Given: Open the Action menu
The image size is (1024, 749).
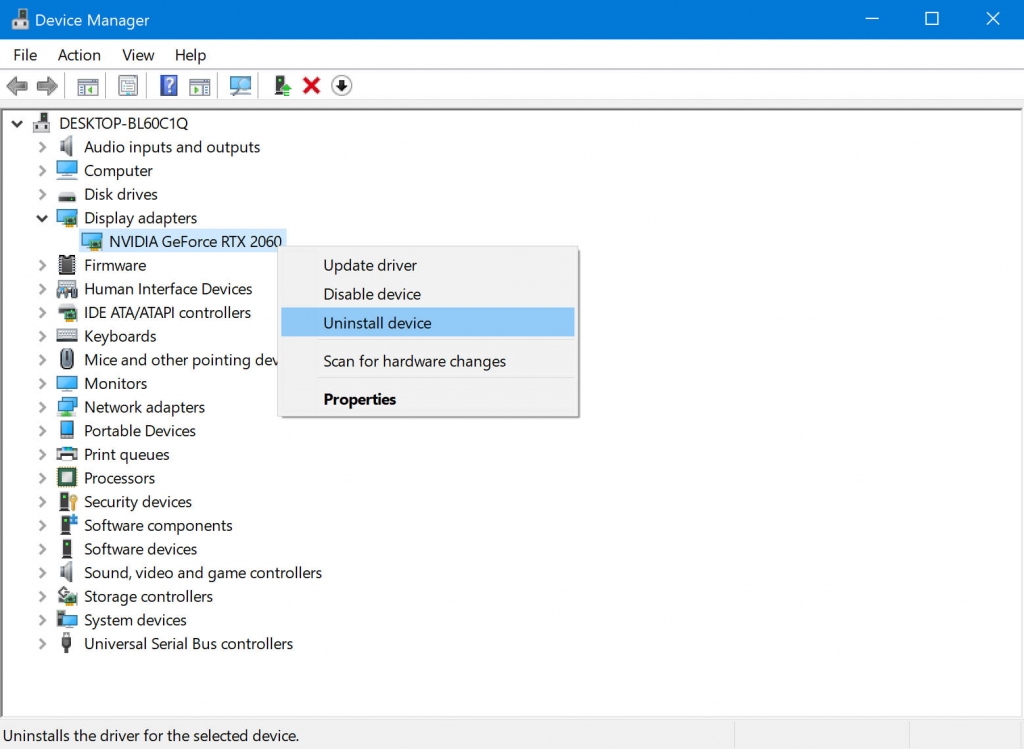Looking at the screenshot, I should click(x=79, y=55).
